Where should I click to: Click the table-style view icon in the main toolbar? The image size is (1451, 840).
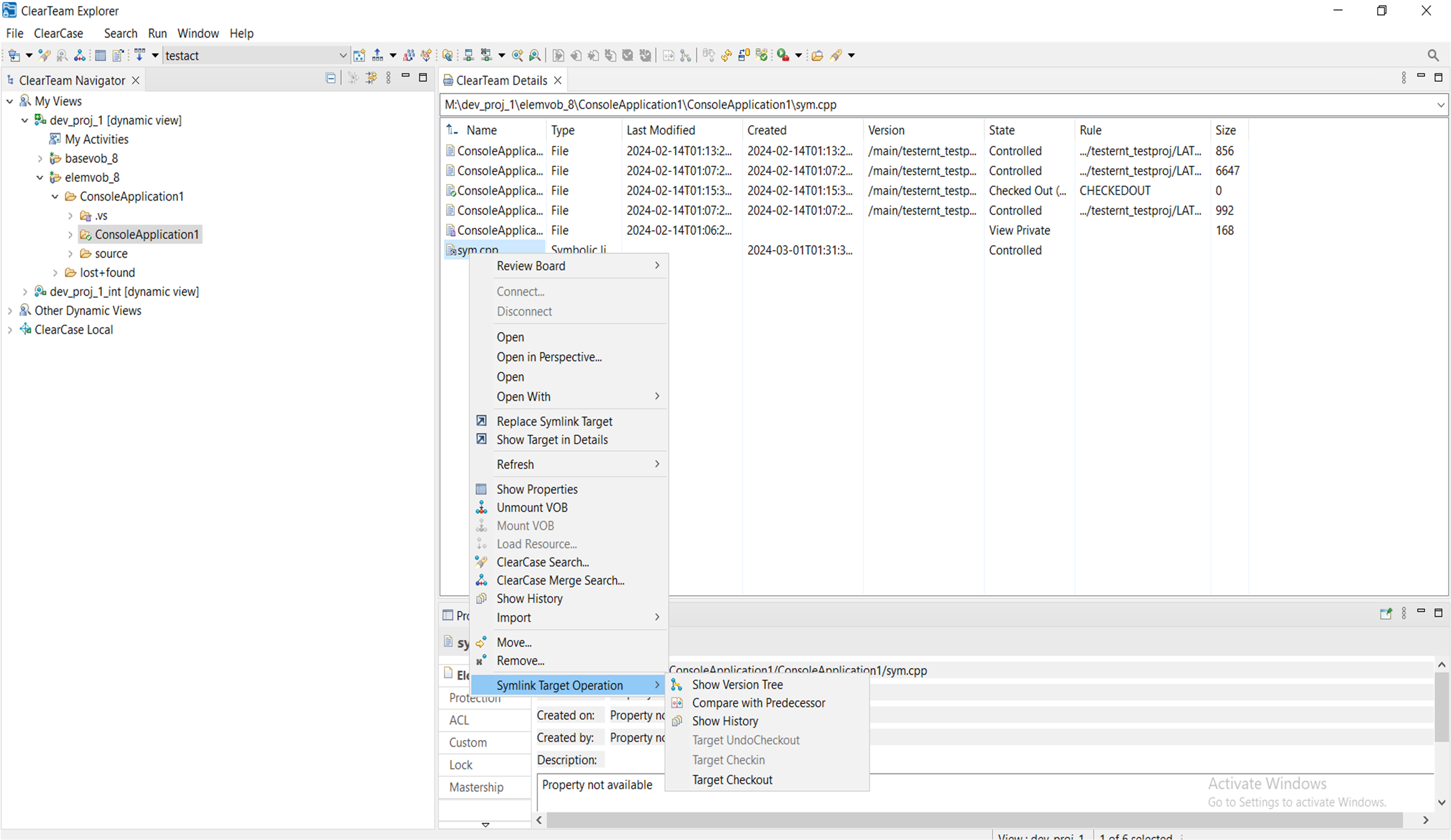point(100,55)
